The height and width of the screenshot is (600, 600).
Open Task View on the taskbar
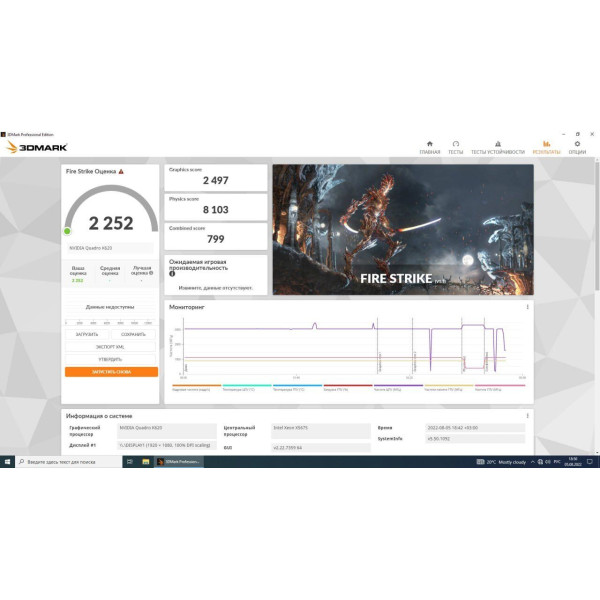[x=130, y=462]
